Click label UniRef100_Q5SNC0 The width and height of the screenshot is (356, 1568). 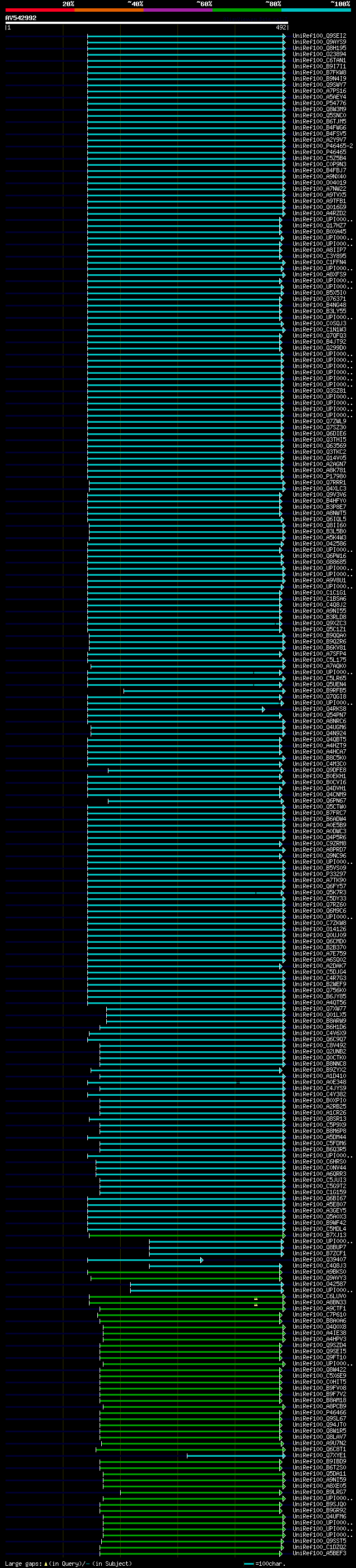click(x=319, y=116)
